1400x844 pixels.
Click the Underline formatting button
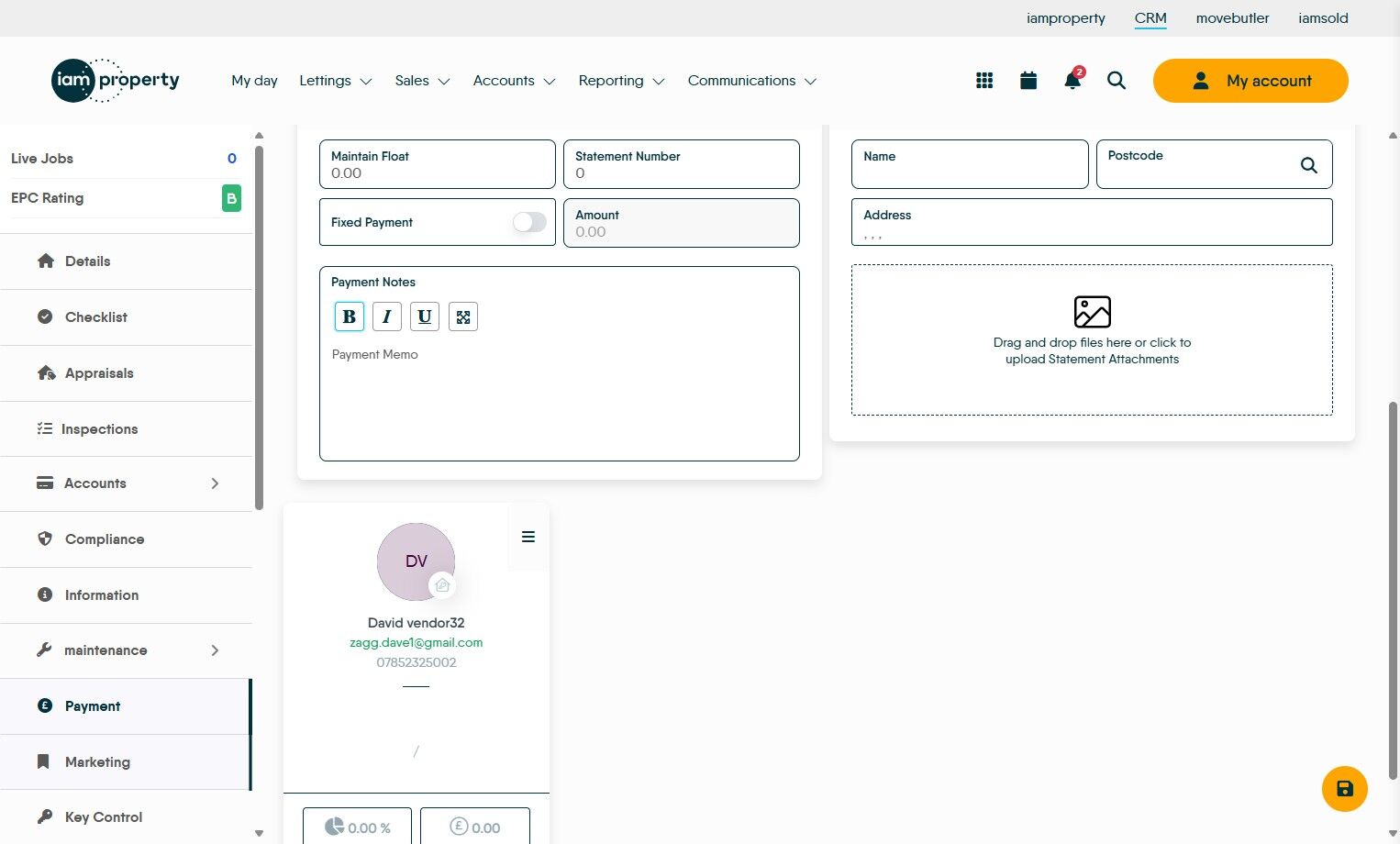point(425,316)
